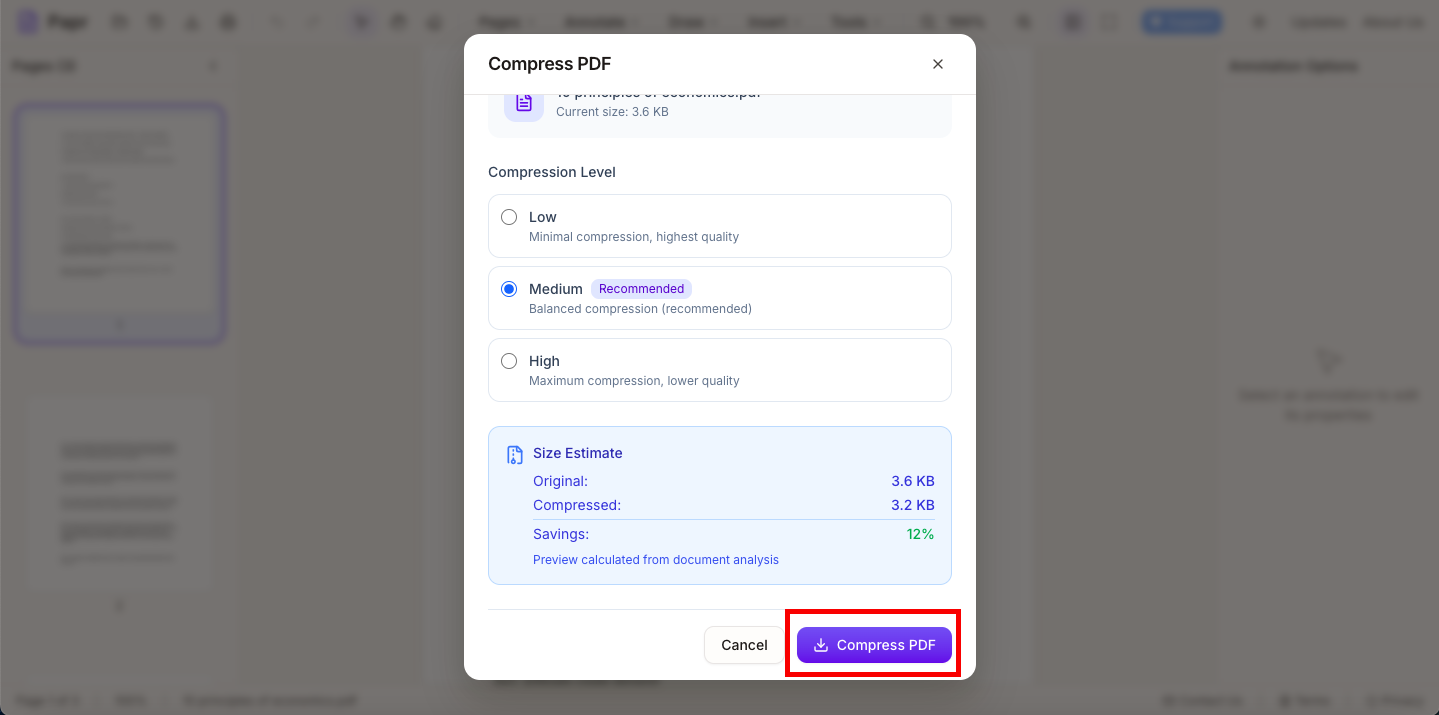This screenshot has width=1439, height=715.
Task: Click the file icon beside the PDF name
Action: tap(523, 103)
